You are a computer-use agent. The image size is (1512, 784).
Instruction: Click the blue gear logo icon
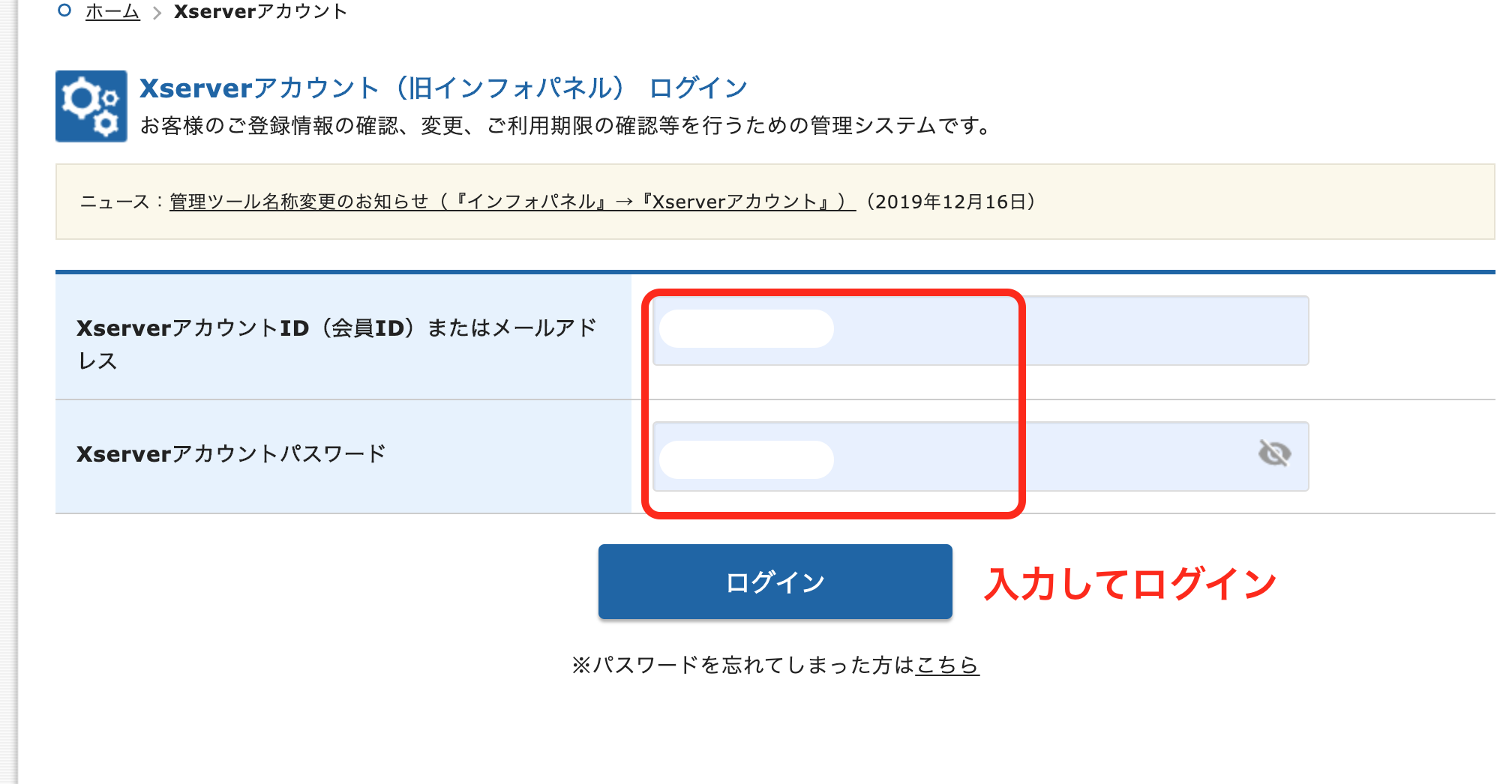(91, 106)
